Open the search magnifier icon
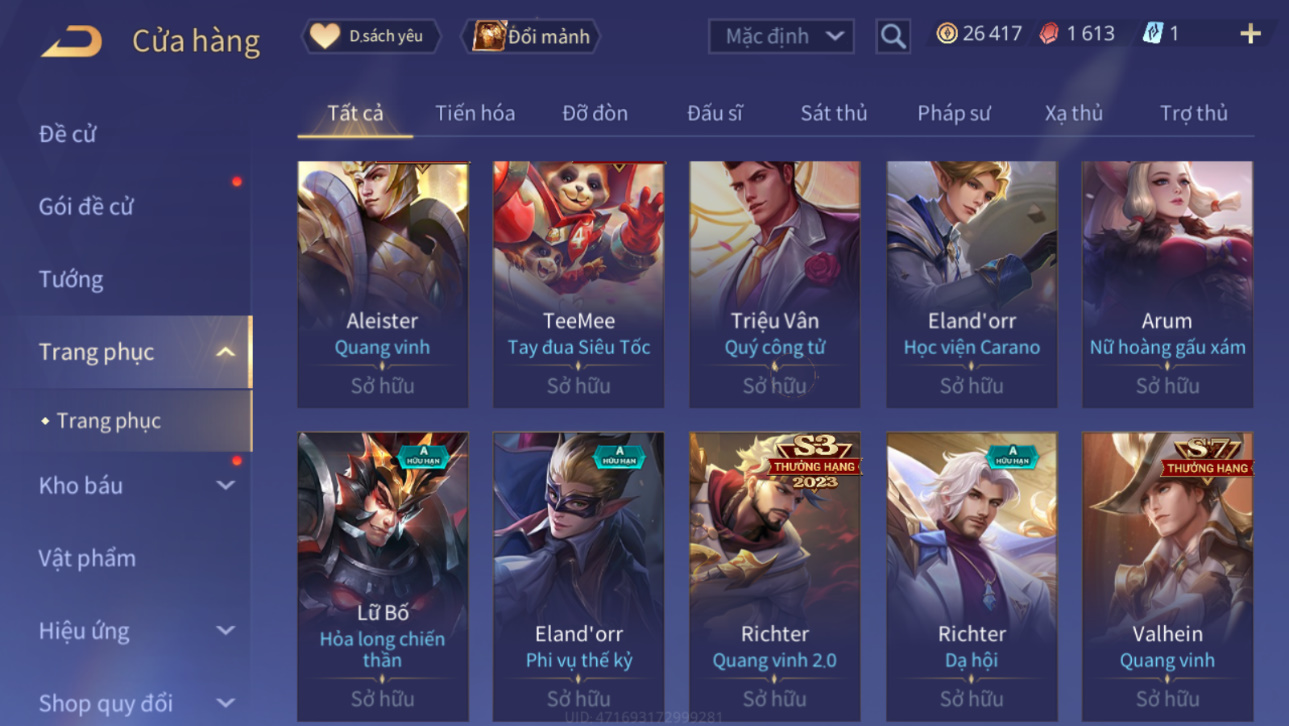The image size is (1289, 726). point(893,37)
